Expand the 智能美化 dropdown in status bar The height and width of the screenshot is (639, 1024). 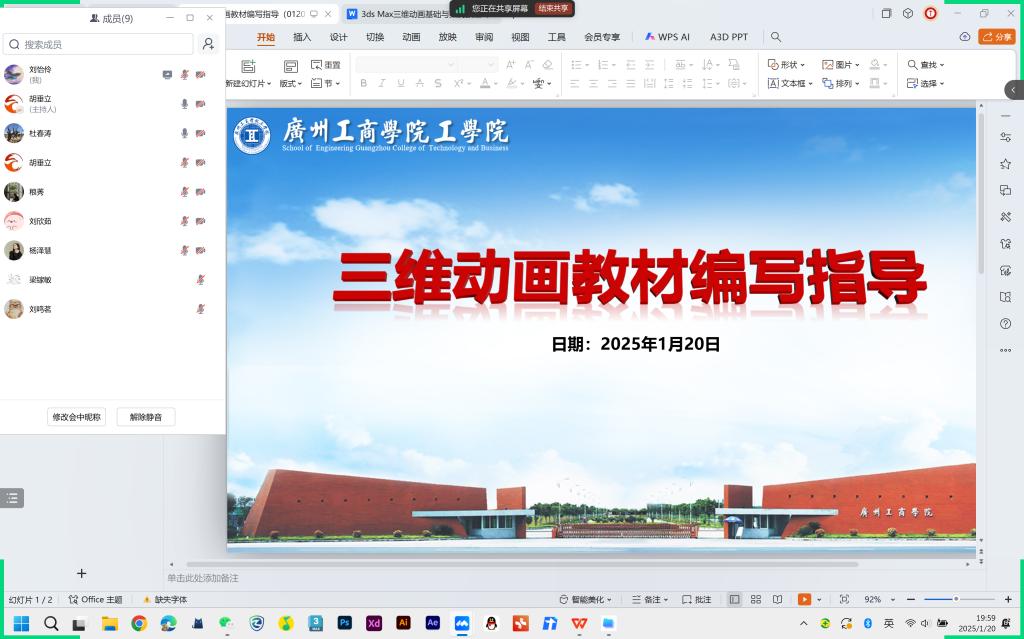[x=585, y=599]
